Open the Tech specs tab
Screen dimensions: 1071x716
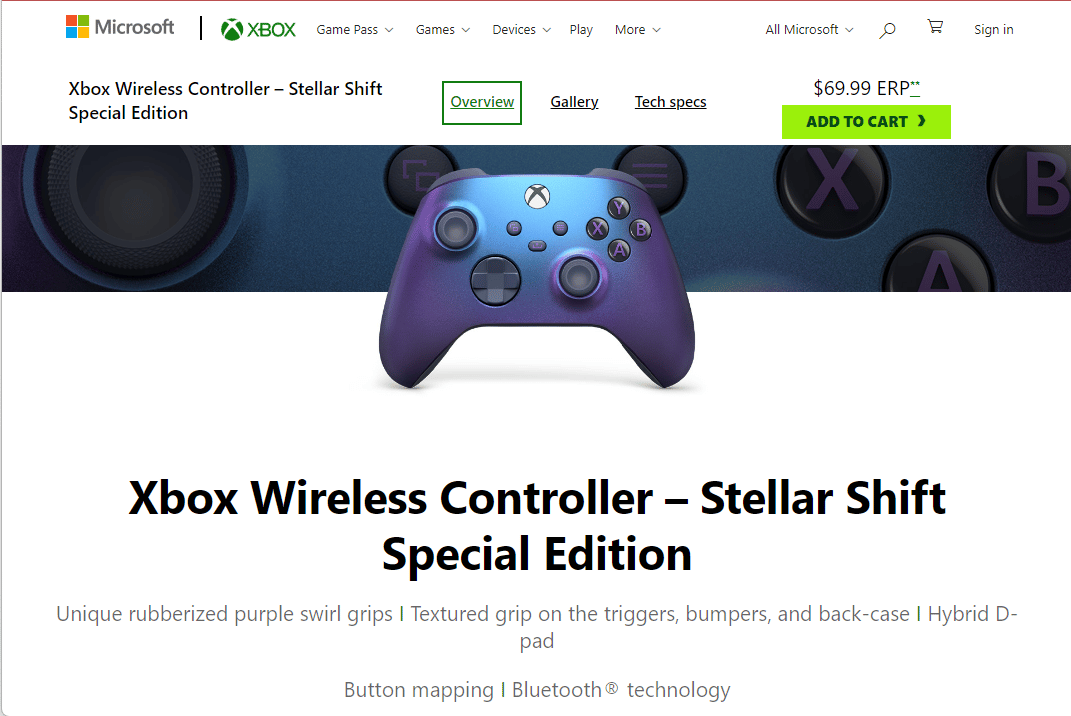[670, 102]
